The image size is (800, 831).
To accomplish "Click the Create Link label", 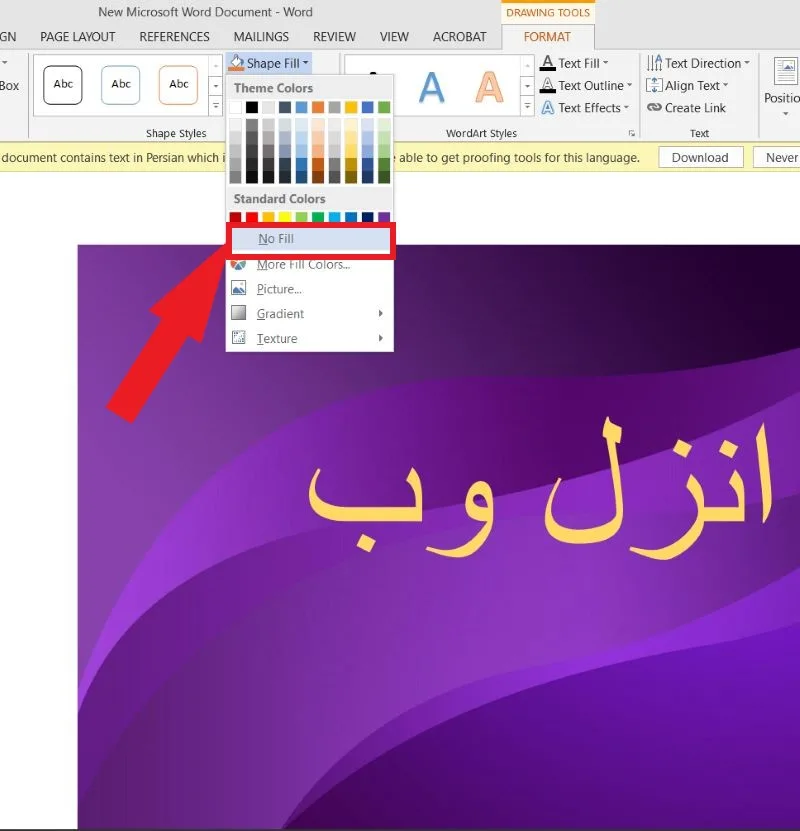I will [695, 108].
